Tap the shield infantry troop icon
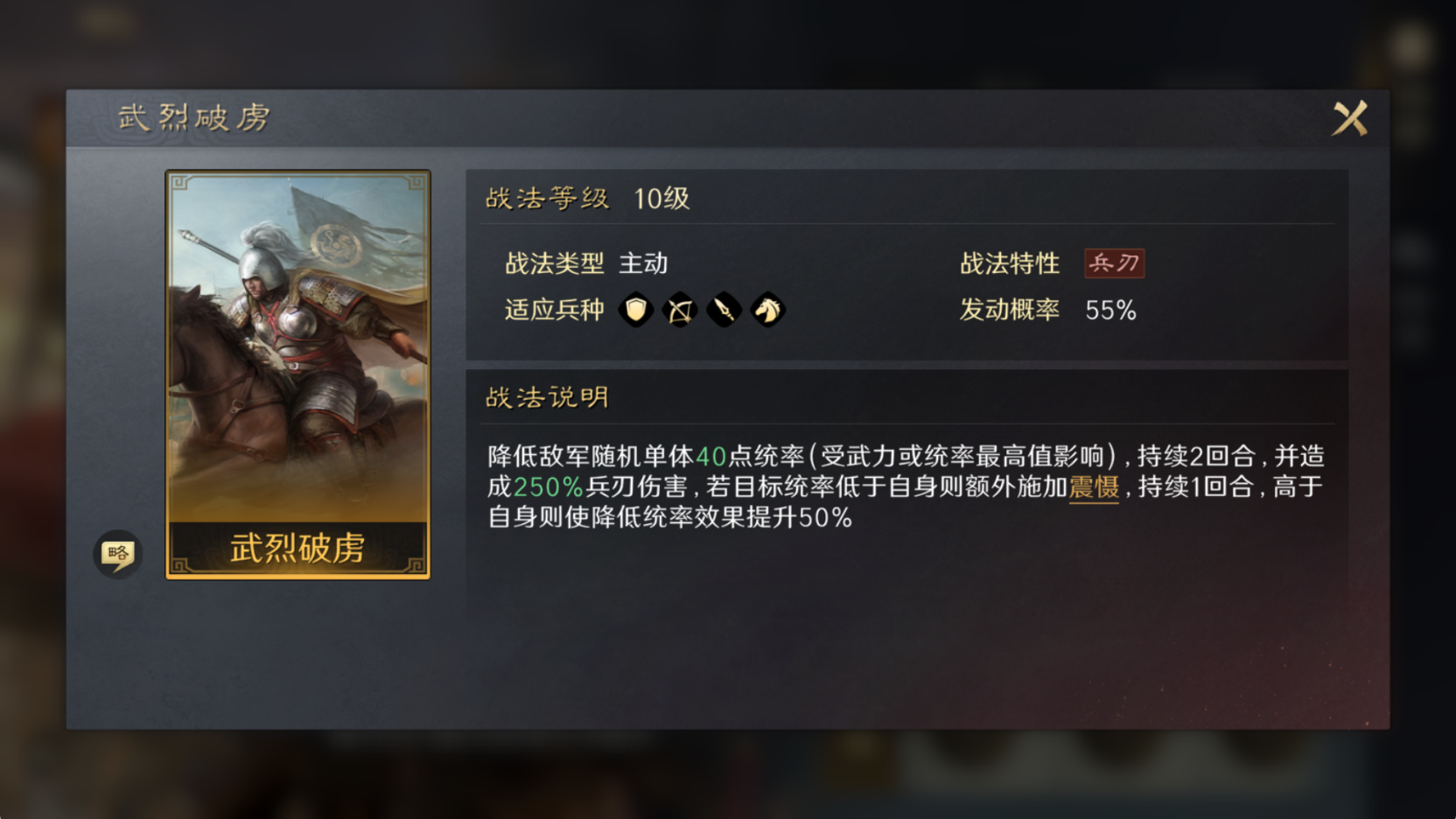The height and width of the screenshot is (819, 1456). click(636, 310)
